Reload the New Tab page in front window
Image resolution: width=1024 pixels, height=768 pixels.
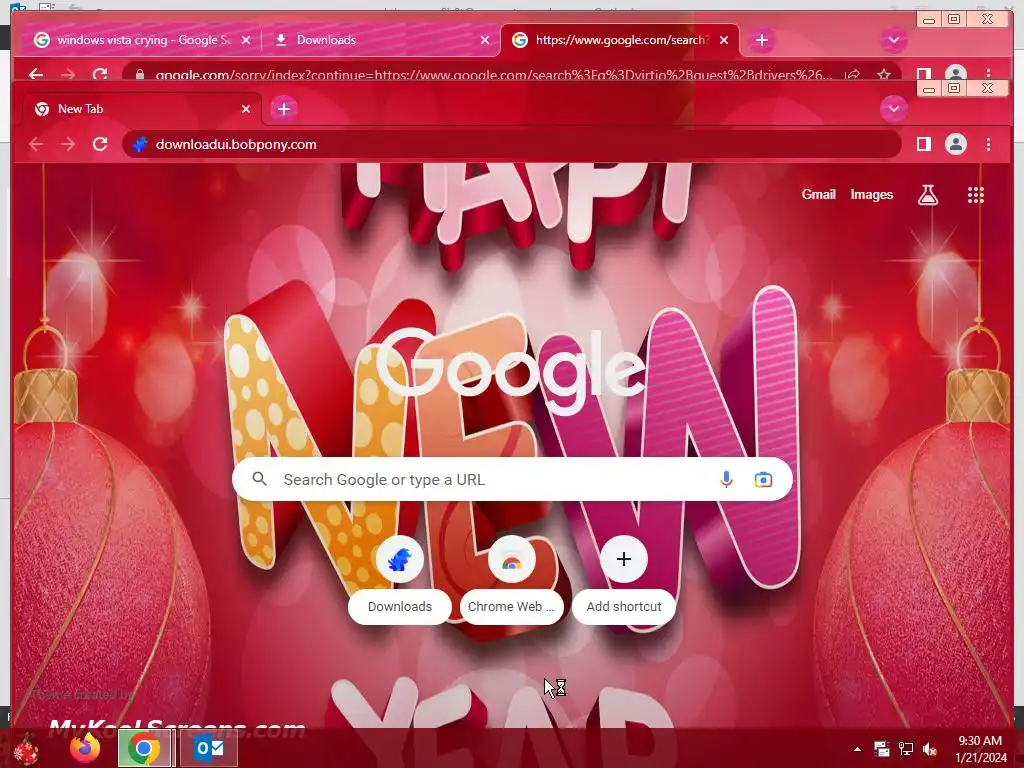pyautogui.click(x=100, y=144)
